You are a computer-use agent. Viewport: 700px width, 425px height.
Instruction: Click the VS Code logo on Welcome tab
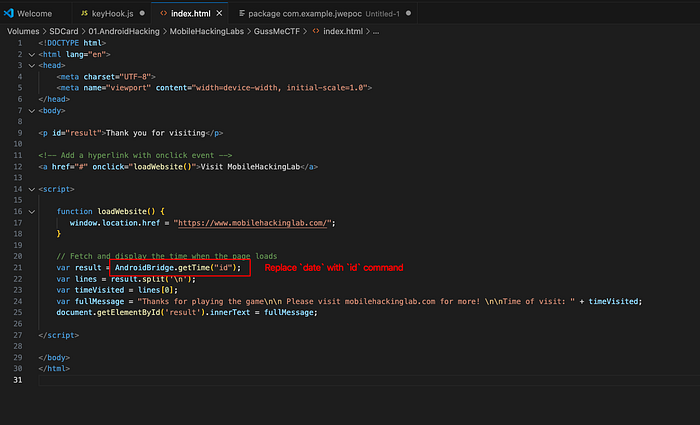click(8, 13)
